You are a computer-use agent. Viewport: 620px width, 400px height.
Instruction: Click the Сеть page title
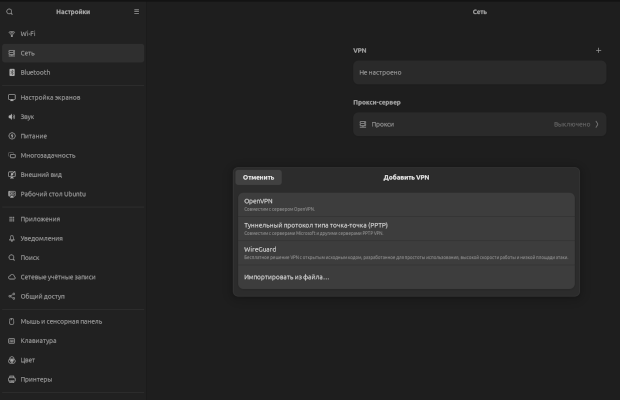480,12
